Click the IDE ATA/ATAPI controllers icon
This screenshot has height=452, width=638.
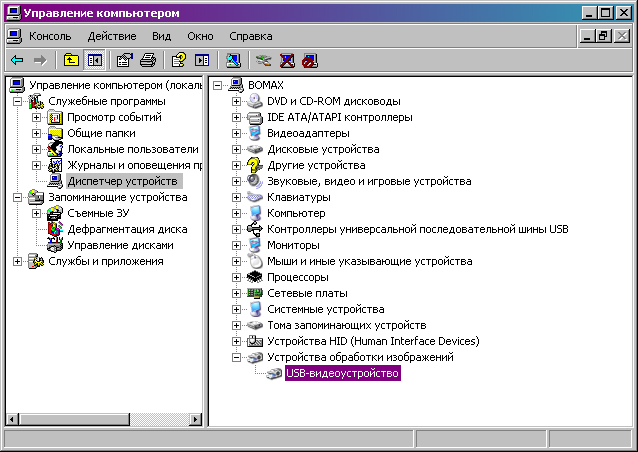tap(255, 117)
